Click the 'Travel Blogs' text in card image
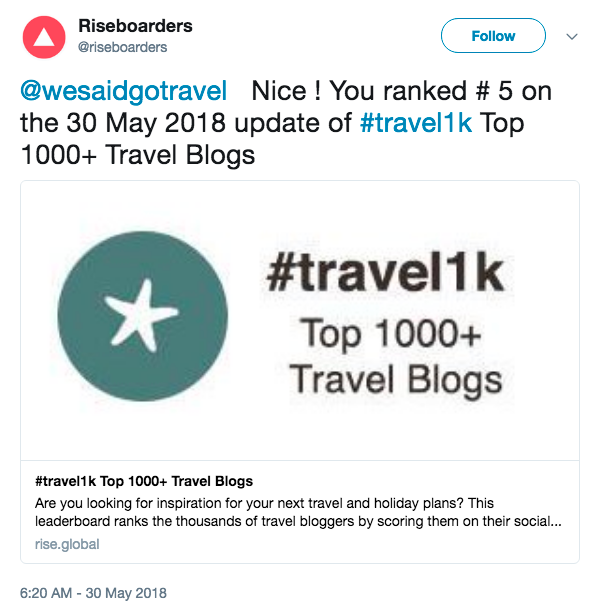 pyautogui.click(x=396, y=380)
